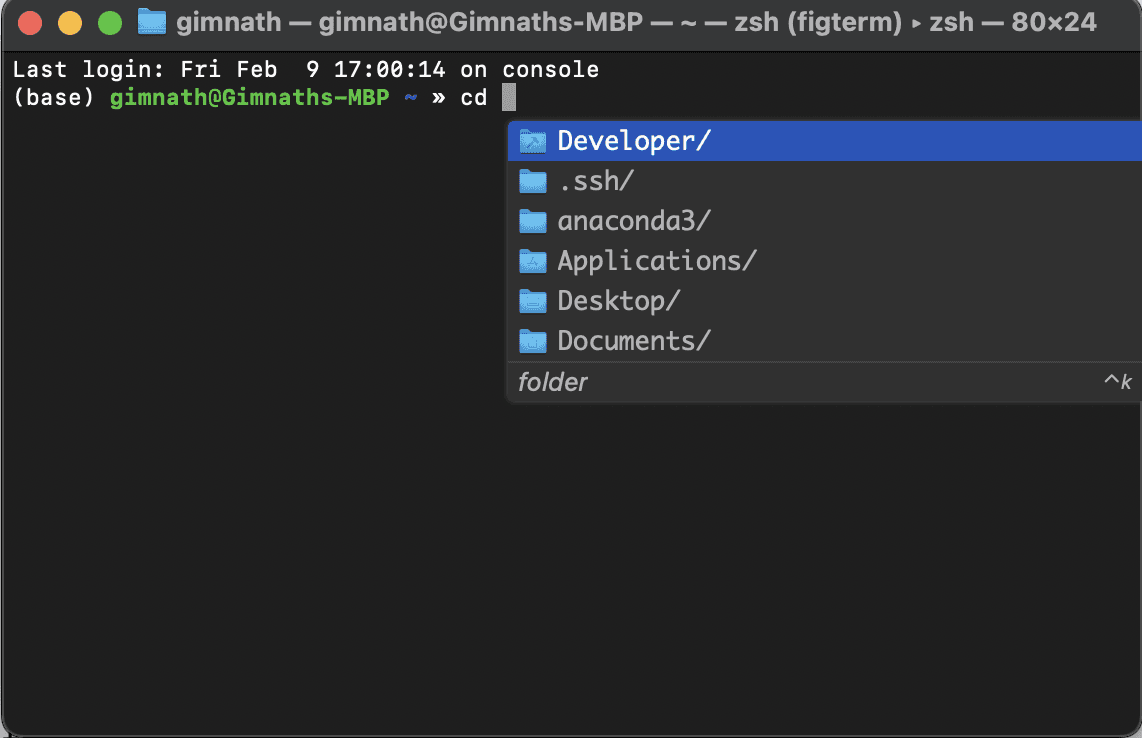This screenshot has height=738, width=1142.
Task: Maximize the terminal with the green button
Action: point(110,23)
